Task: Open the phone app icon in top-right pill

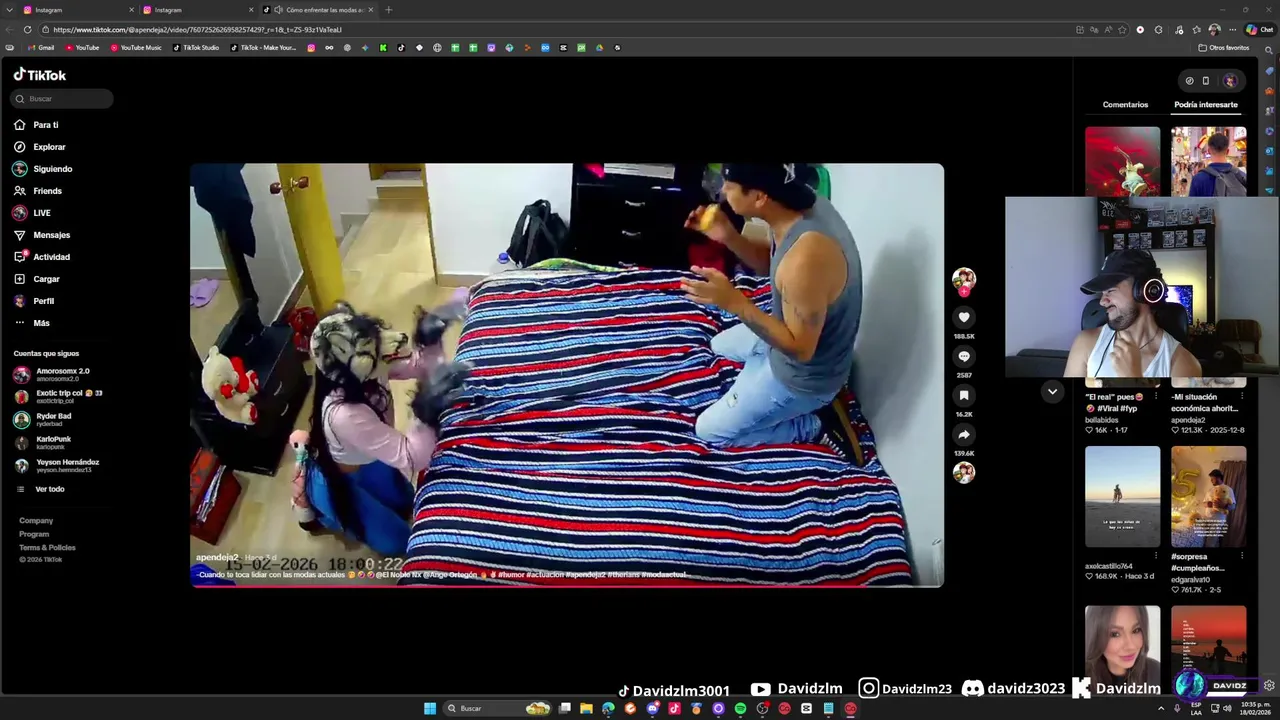Action: [1206, 81]
